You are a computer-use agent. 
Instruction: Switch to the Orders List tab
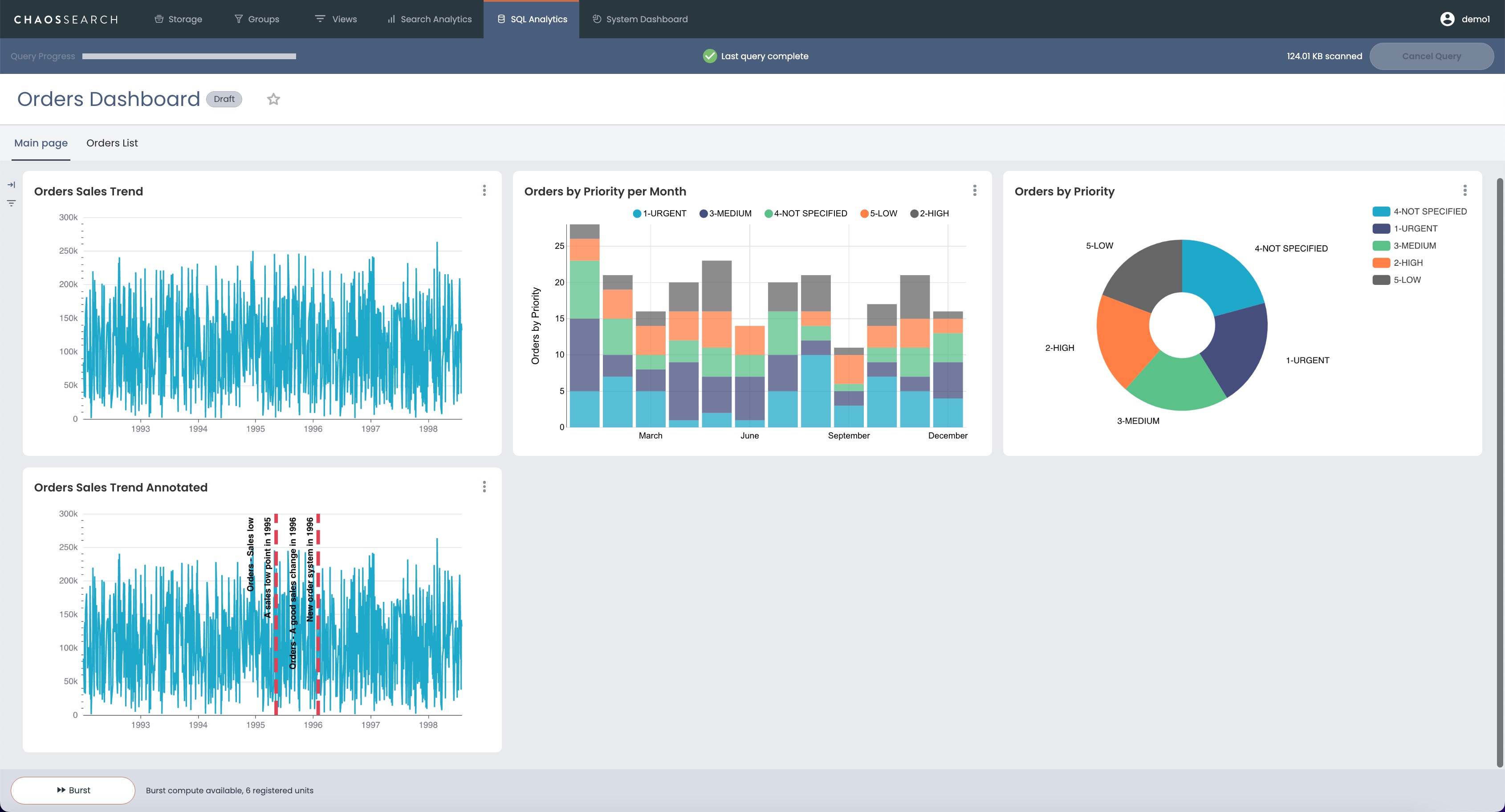coord(112,143)
